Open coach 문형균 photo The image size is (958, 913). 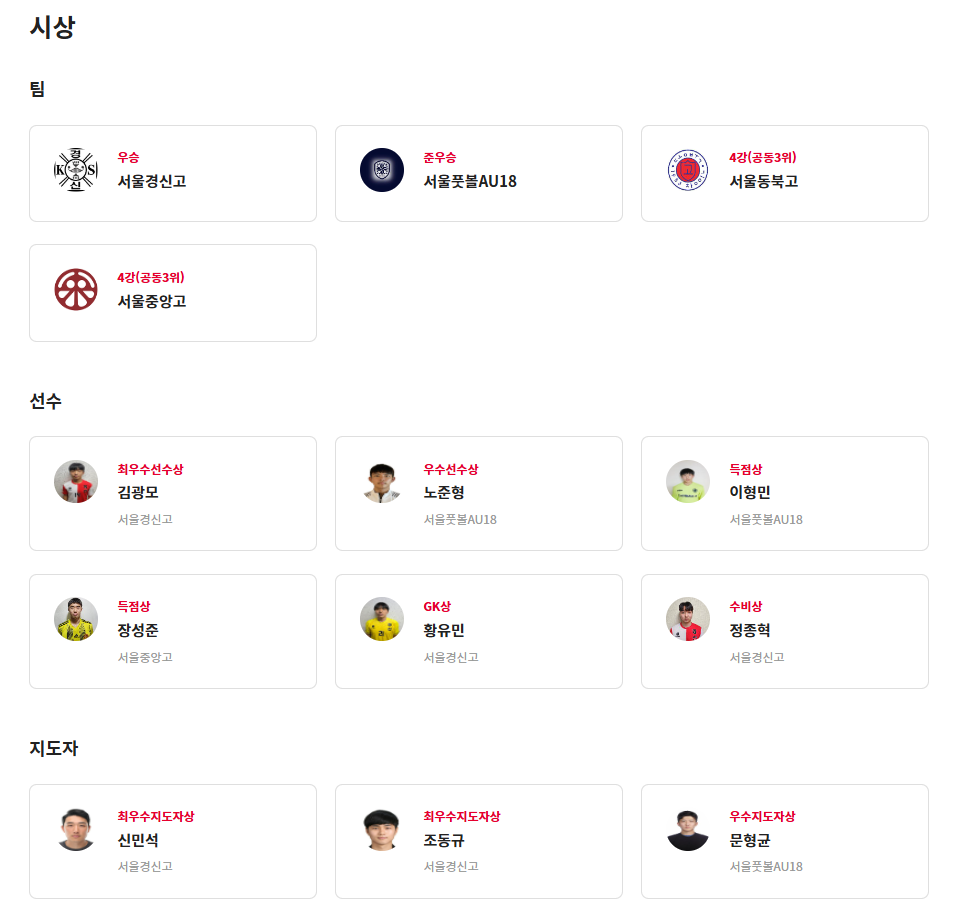(688, 830)
